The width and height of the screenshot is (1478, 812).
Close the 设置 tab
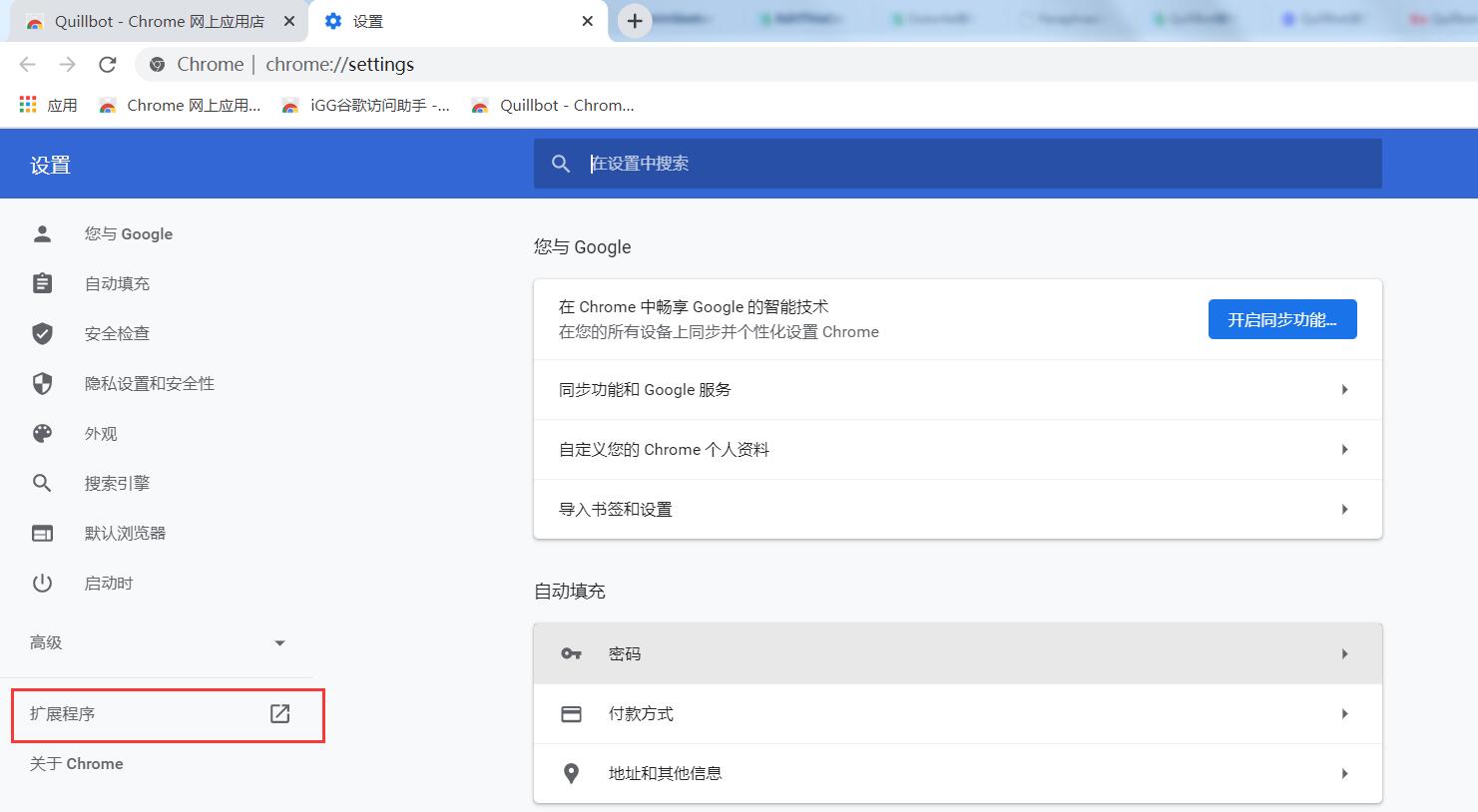(x=588, y=21)
